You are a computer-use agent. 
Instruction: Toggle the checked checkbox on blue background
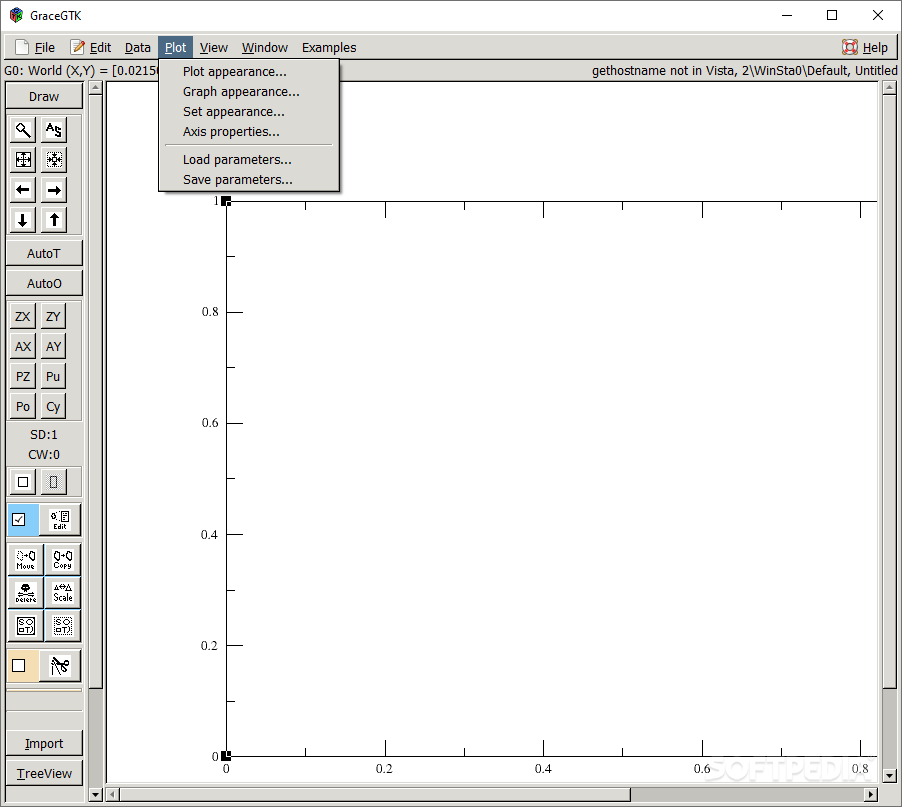(x=19, y=519)
